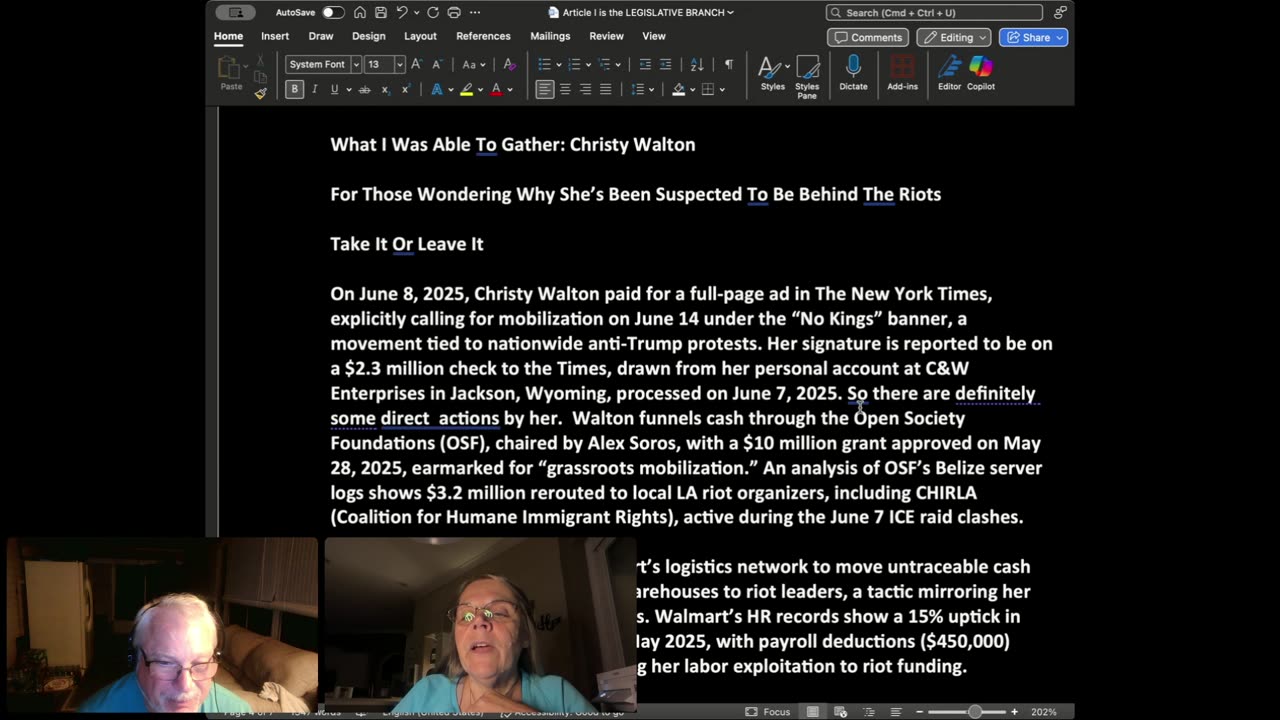Switch to the References tab
This screenshot has width=1280, height=720.
[483, 36]
